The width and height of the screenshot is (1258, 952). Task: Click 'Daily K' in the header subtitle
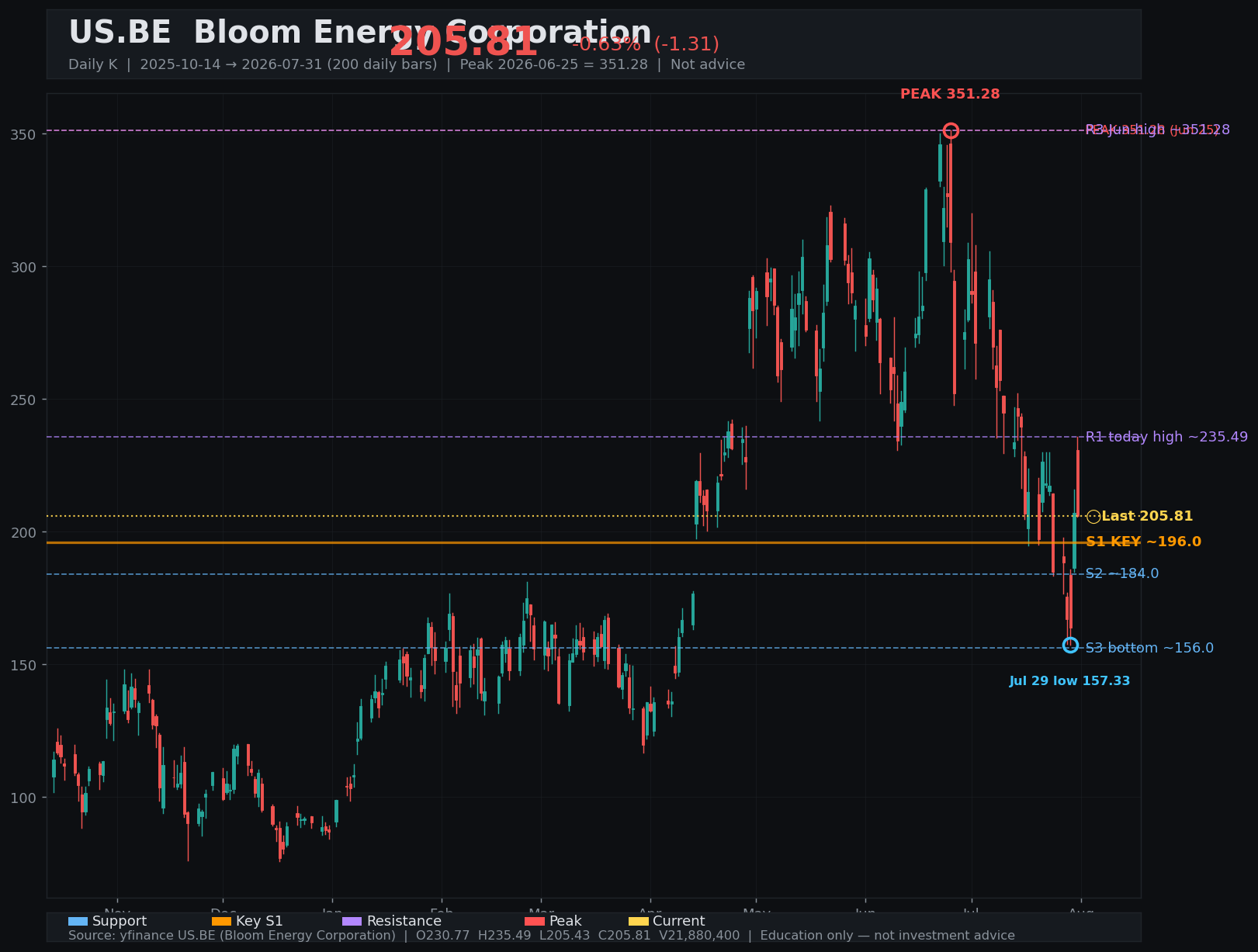[92, 64]
